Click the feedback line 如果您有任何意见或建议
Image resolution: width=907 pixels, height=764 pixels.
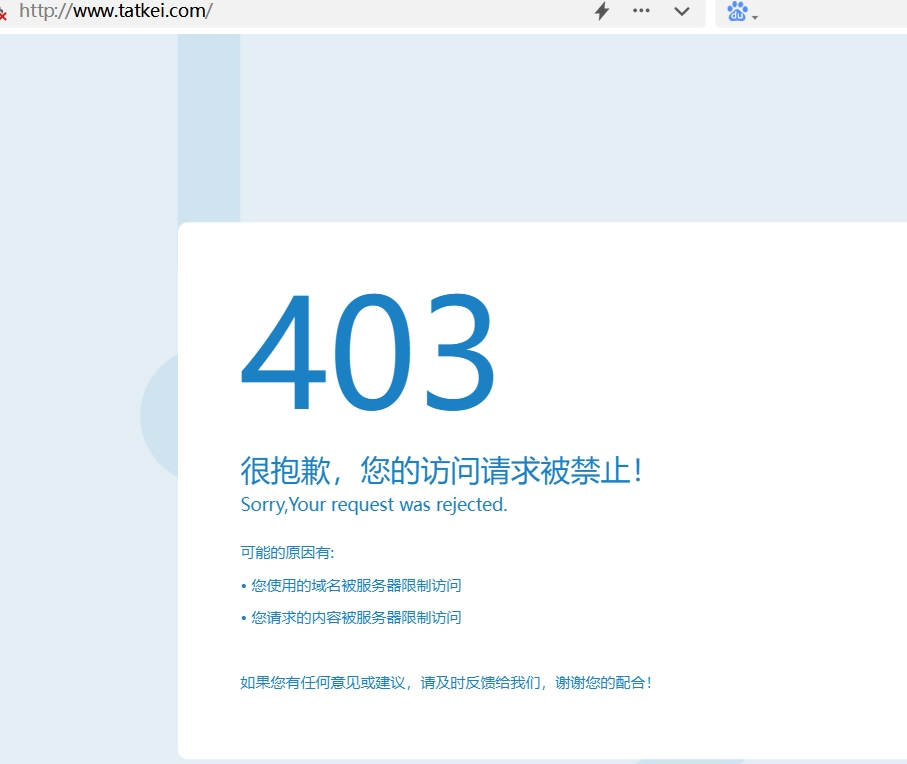447,683
